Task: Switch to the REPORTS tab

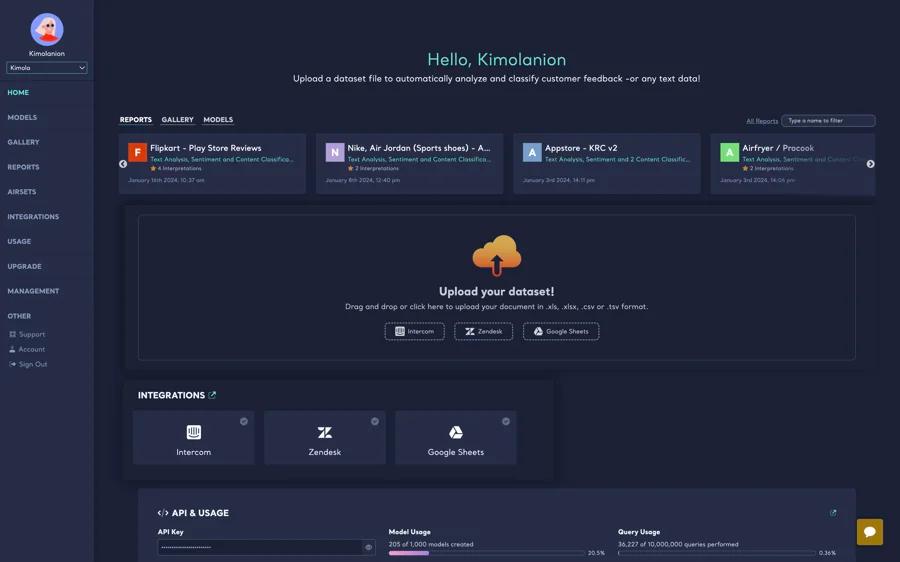Action: tap(136, 119)
